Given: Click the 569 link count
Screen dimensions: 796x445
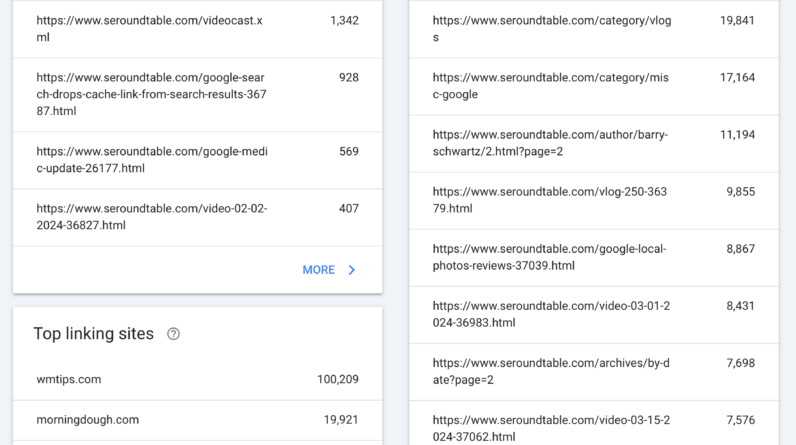Looking at the screenshot, I should 349,152.
